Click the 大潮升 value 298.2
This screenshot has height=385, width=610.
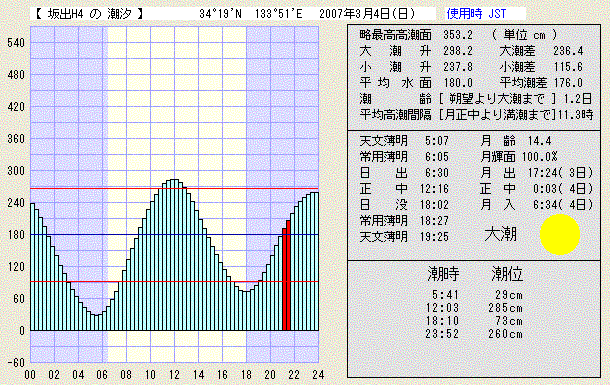pos(458,51)
